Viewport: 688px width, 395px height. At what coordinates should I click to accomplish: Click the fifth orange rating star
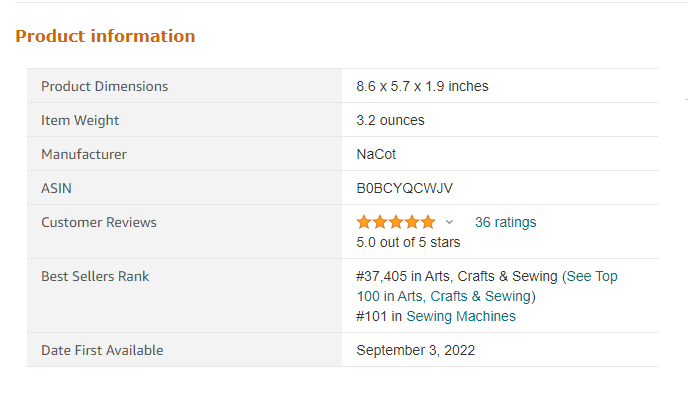pyautogui.click(x=428, y=222)
